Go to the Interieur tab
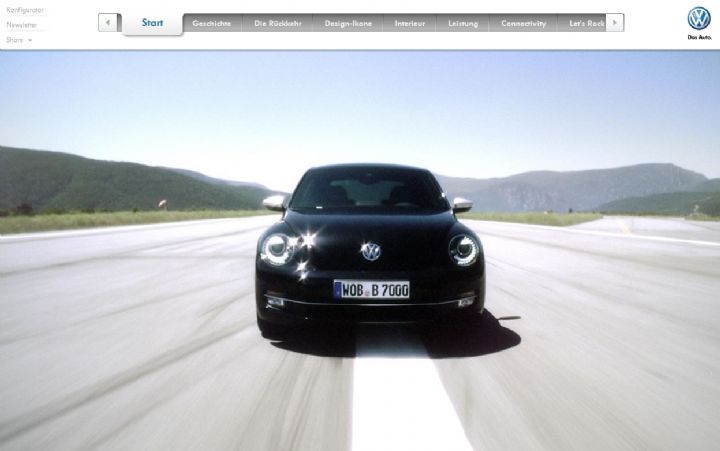The image size is (720, 451). coord(410,23)
